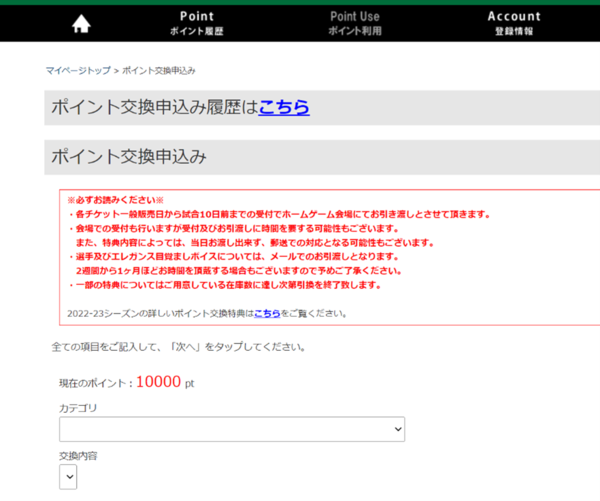Click the ポイント交換申込み履歴は banner text
Viewport: 600px width, 501px height.
154,107
